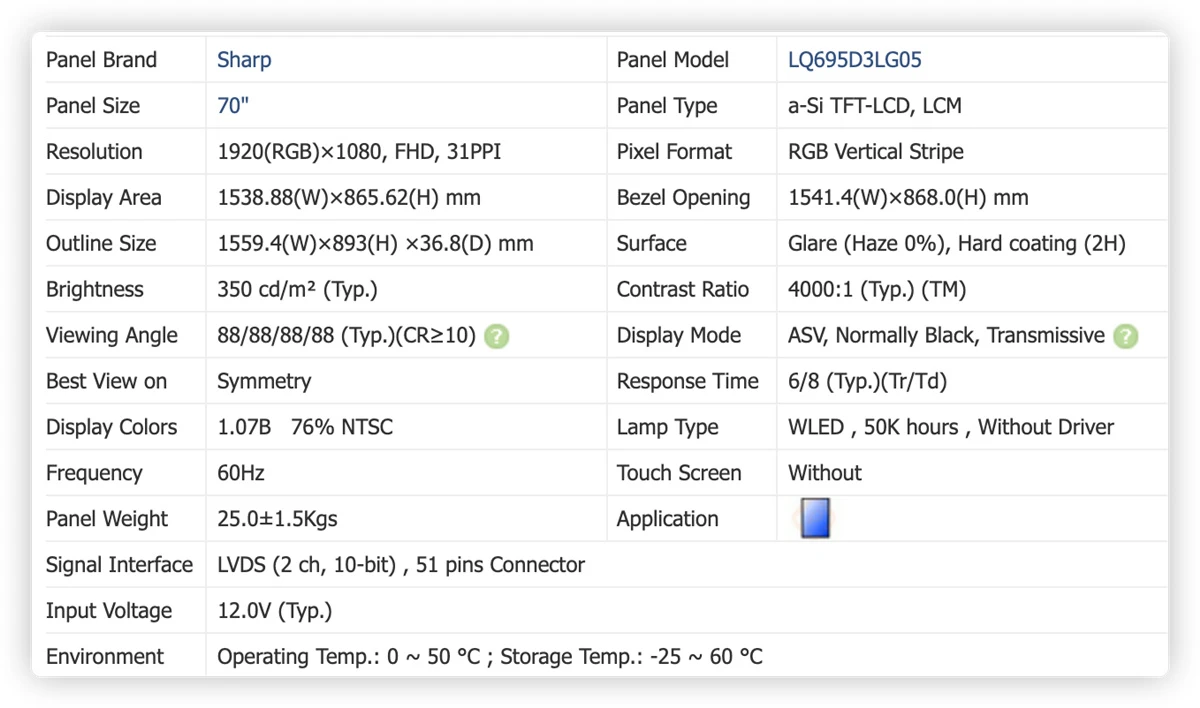Click the Touch Screen Without value

pyautogui.click(x=825, y=473)
